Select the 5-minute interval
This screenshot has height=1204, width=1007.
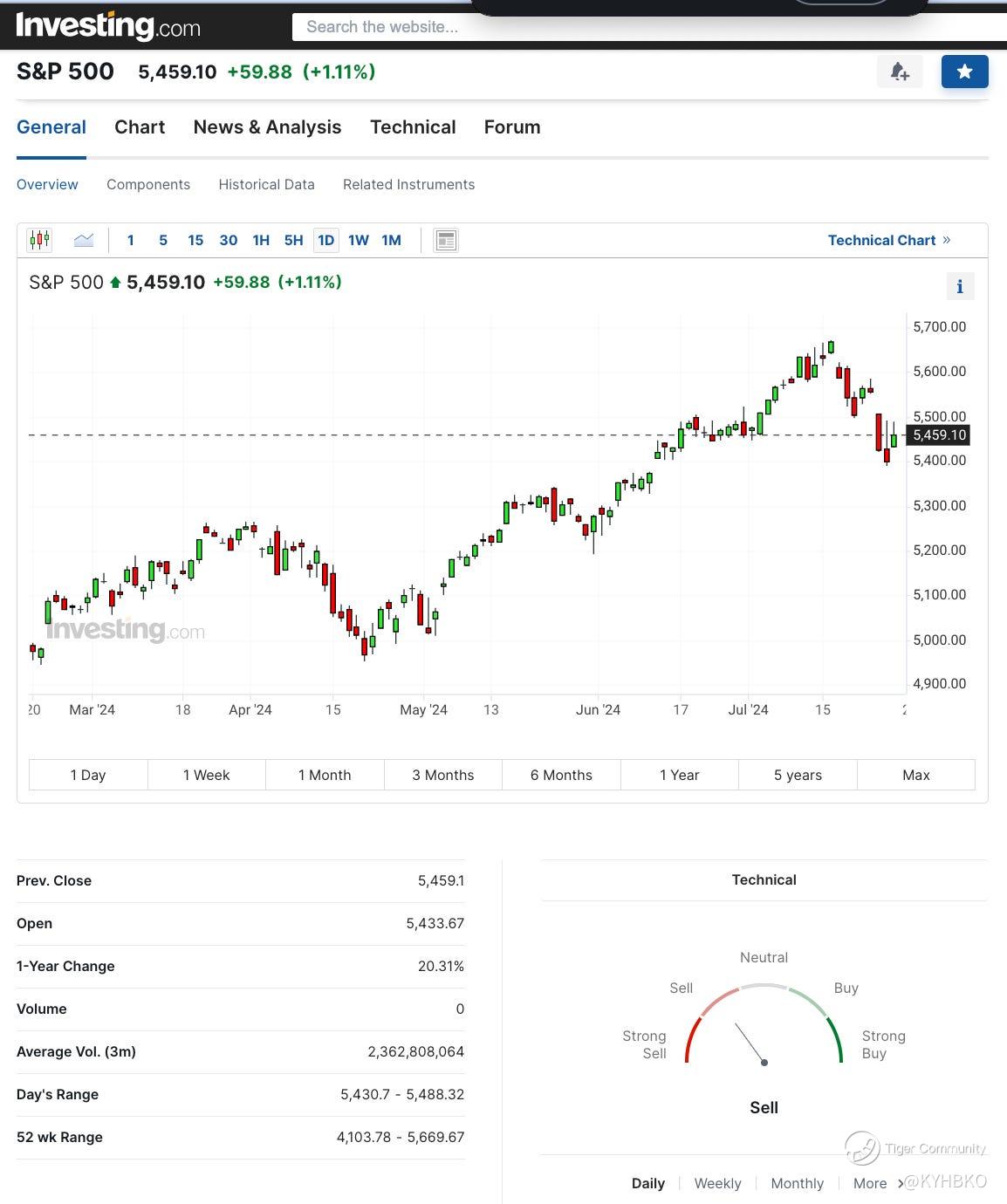(163, 240)
